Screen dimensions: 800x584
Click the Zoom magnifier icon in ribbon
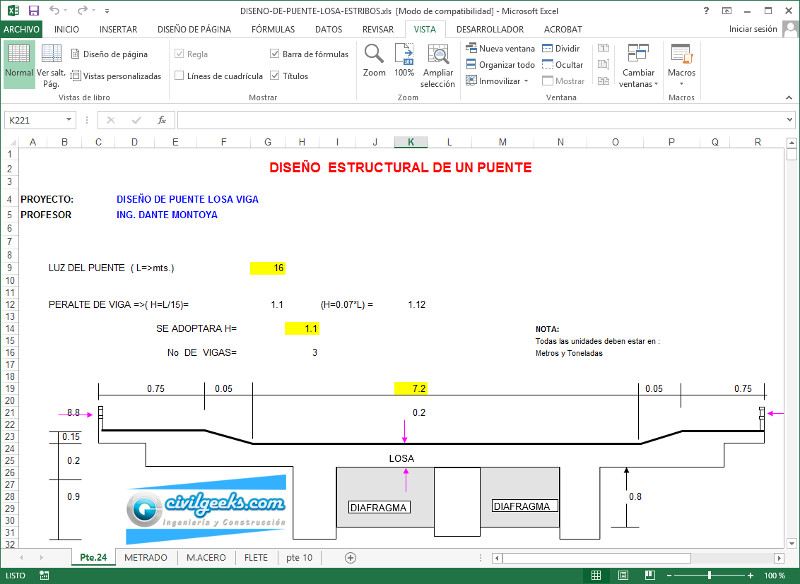tap(374, 55)
